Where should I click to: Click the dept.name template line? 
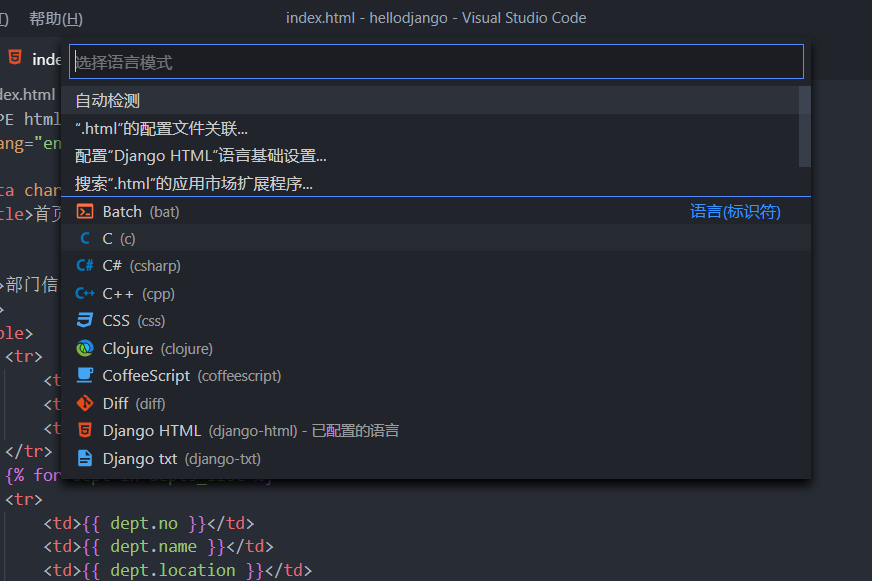[158, 547]
